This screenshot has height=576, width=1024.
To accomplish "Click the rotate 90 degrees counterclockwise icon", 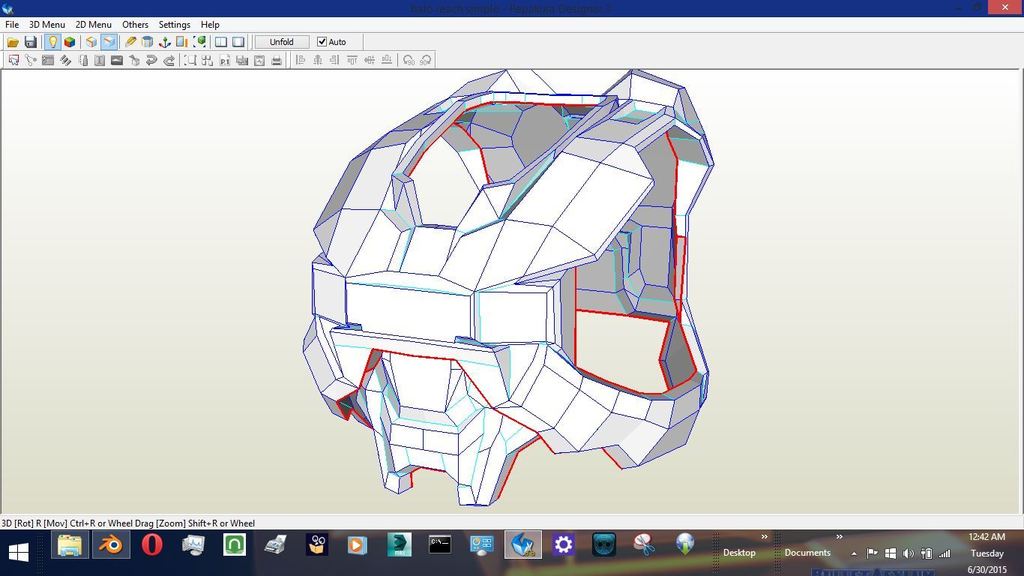I will tap(409, 60).
